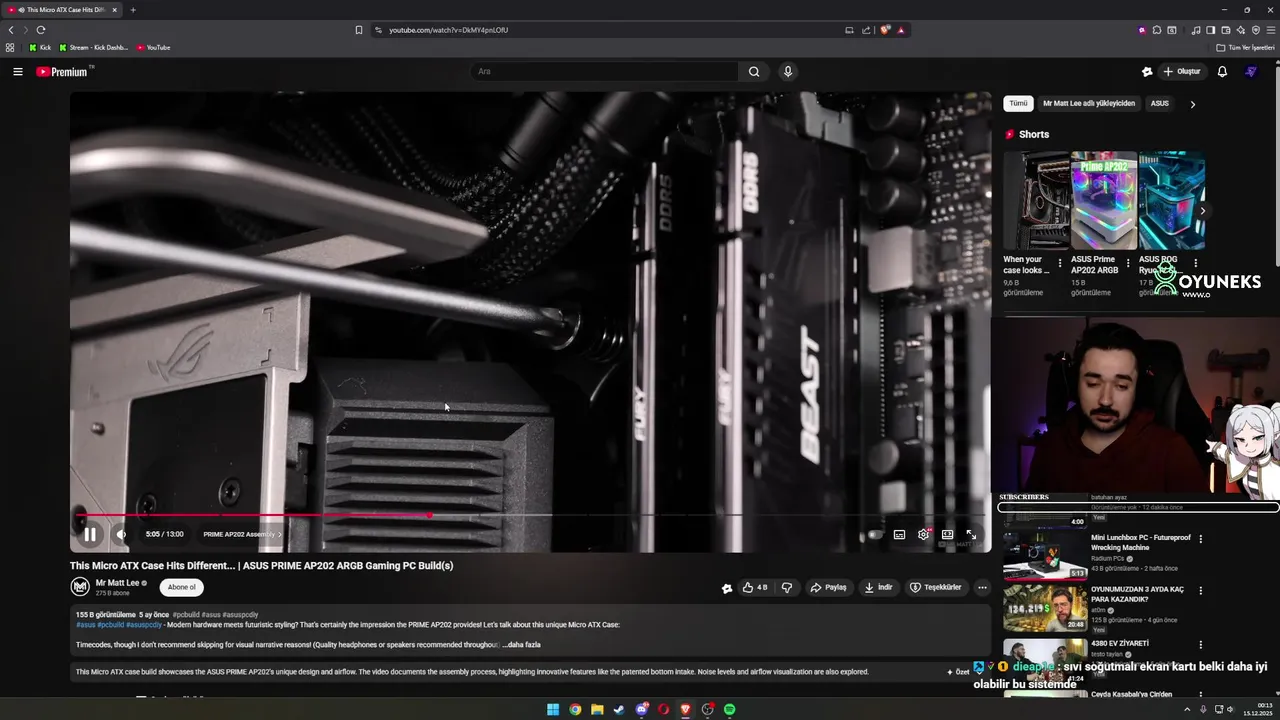Open options for OYUNUMUZDAN 3 AYDA video
This screenshot has width=1280, height=720.
pos(1201,591)
